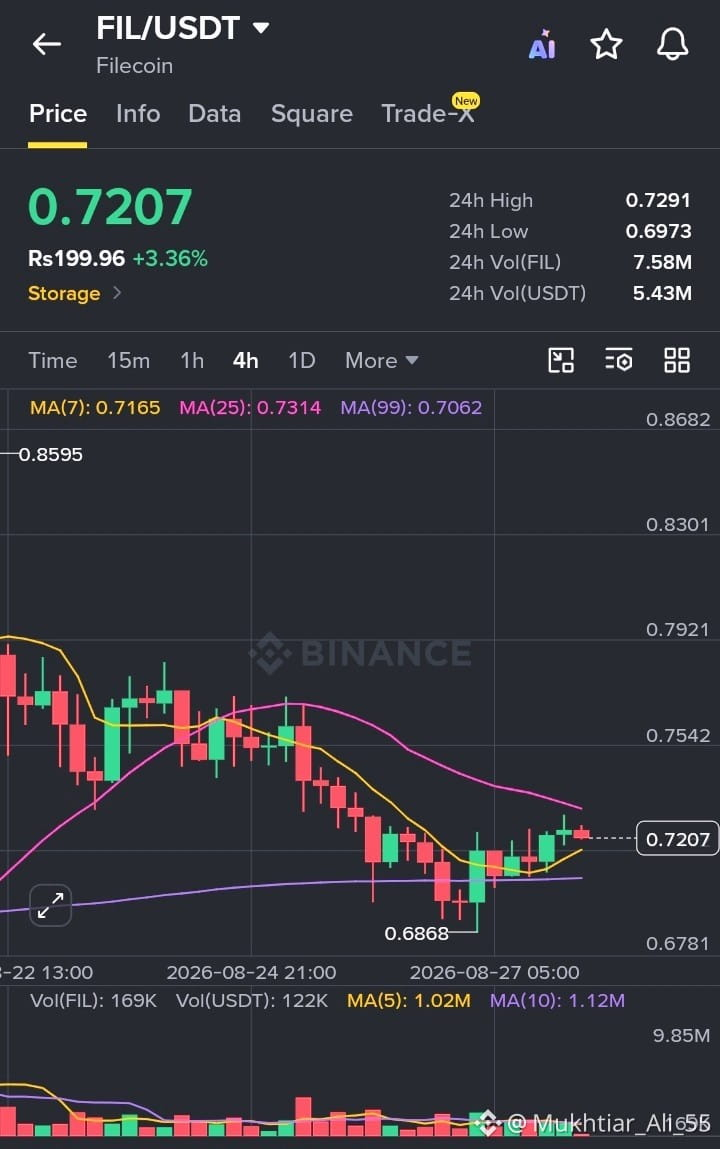Tap the 24h Vol(USDT) value 5.43M
720x1149 pixels.
click(662, 293)
